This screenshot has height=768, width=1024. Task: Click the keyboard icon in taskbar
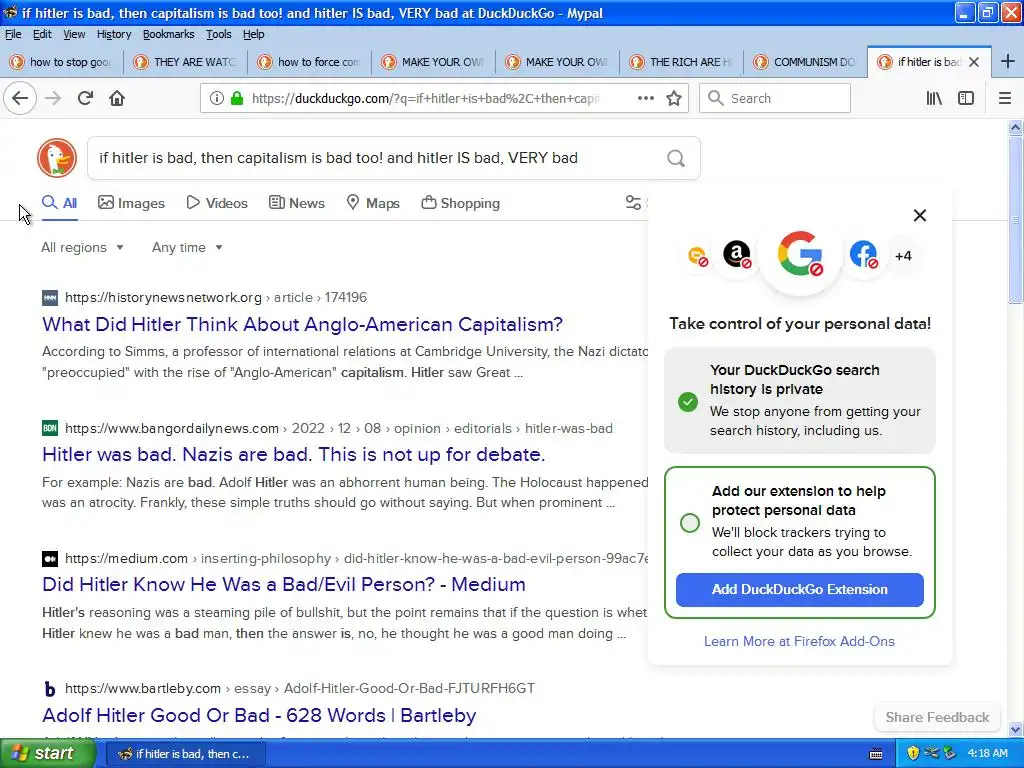tap(876, 754)
